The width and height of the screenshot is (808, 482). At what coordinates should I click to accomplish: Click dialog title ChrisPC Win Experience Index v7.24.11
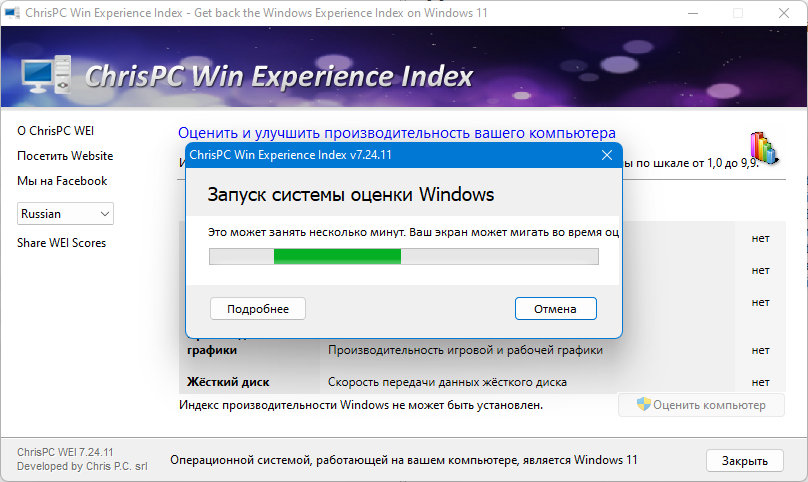pos(291,155)
